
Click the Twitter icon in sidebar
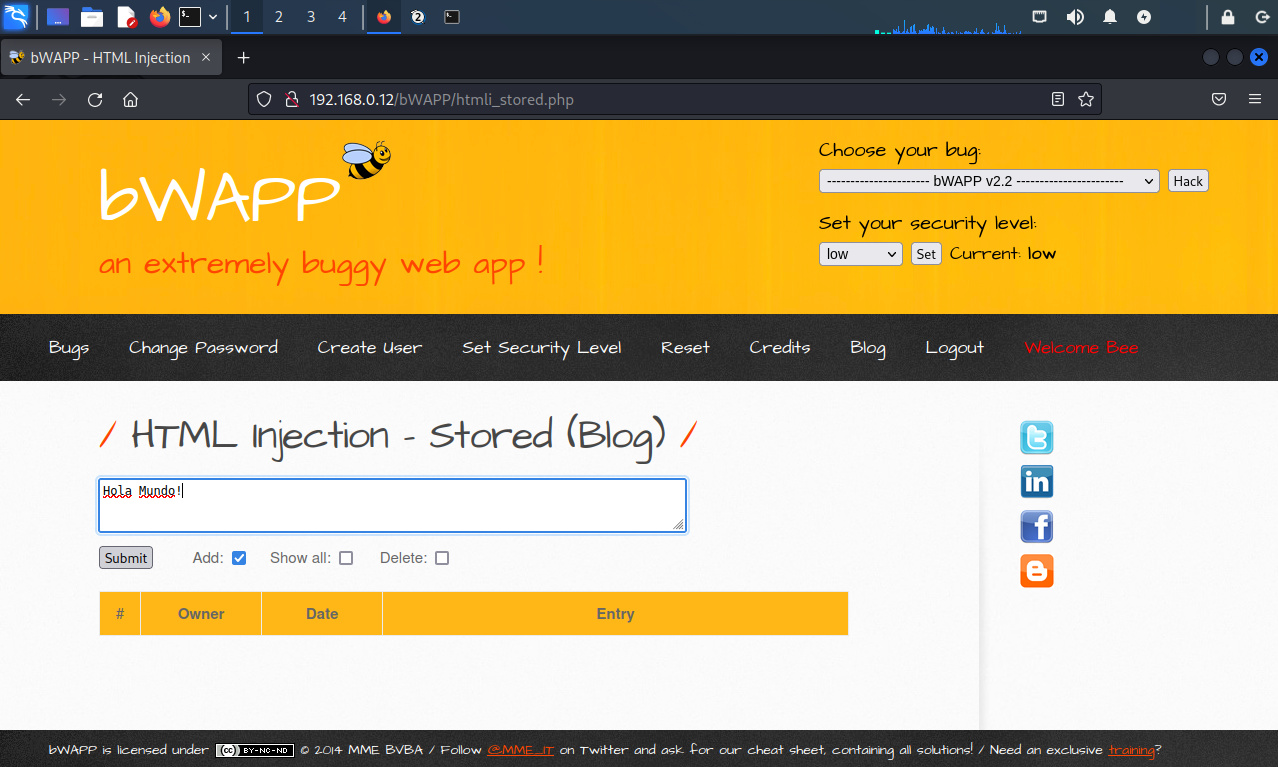tap(1036, 438)
